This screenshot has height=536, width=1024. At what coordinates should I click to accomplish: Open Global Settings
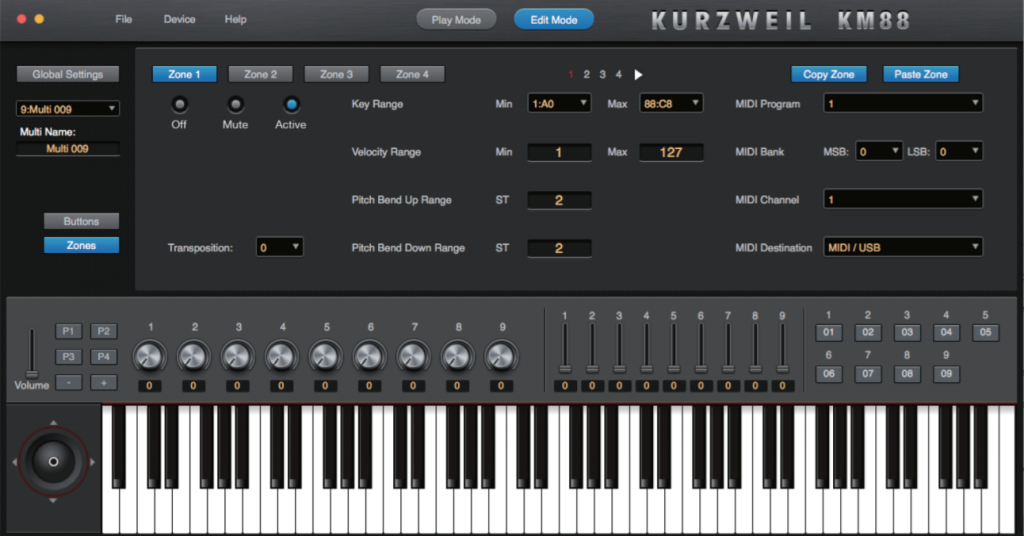[68, 74]
